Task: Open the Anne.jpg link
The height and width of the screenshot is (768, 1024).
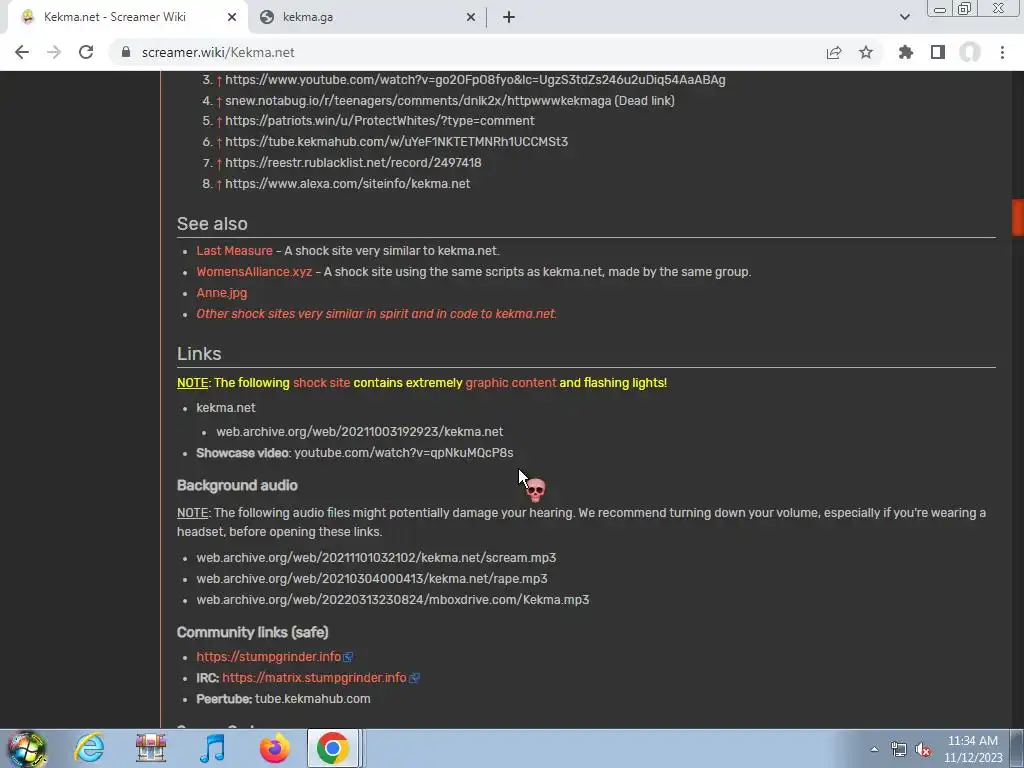Action: tap(221, 293)
